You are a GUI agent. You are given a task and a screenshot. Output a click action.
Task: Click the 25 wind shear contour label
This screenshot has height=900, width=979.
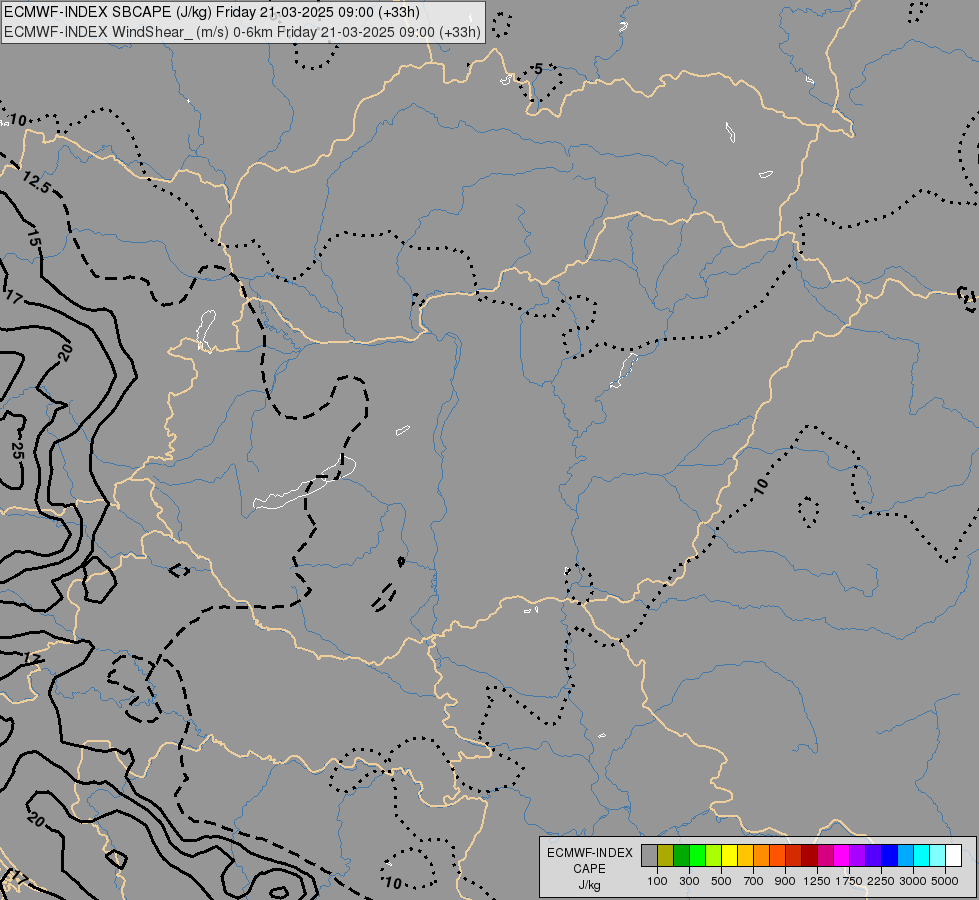point(17,451)
